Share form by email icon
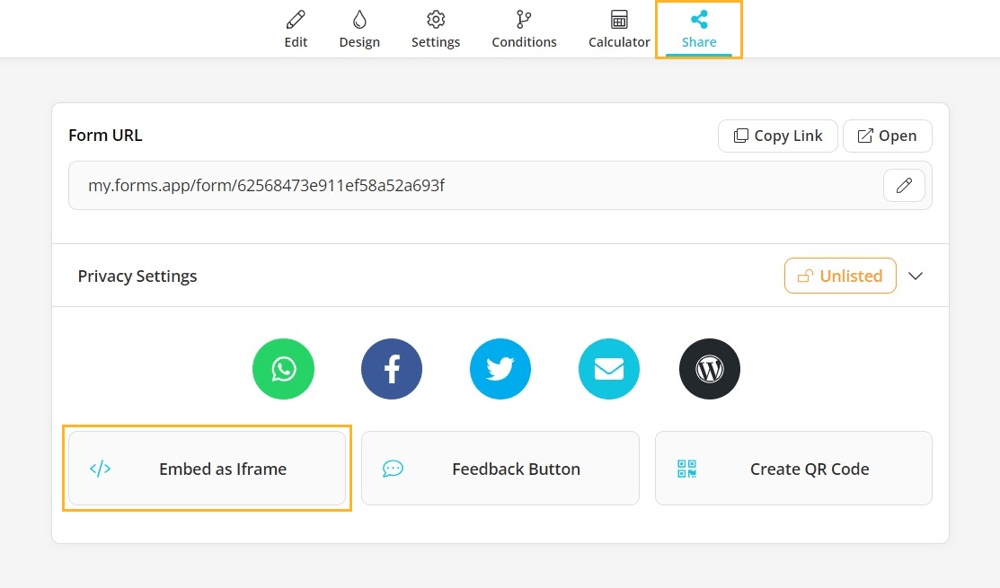 tap(608, 369)
